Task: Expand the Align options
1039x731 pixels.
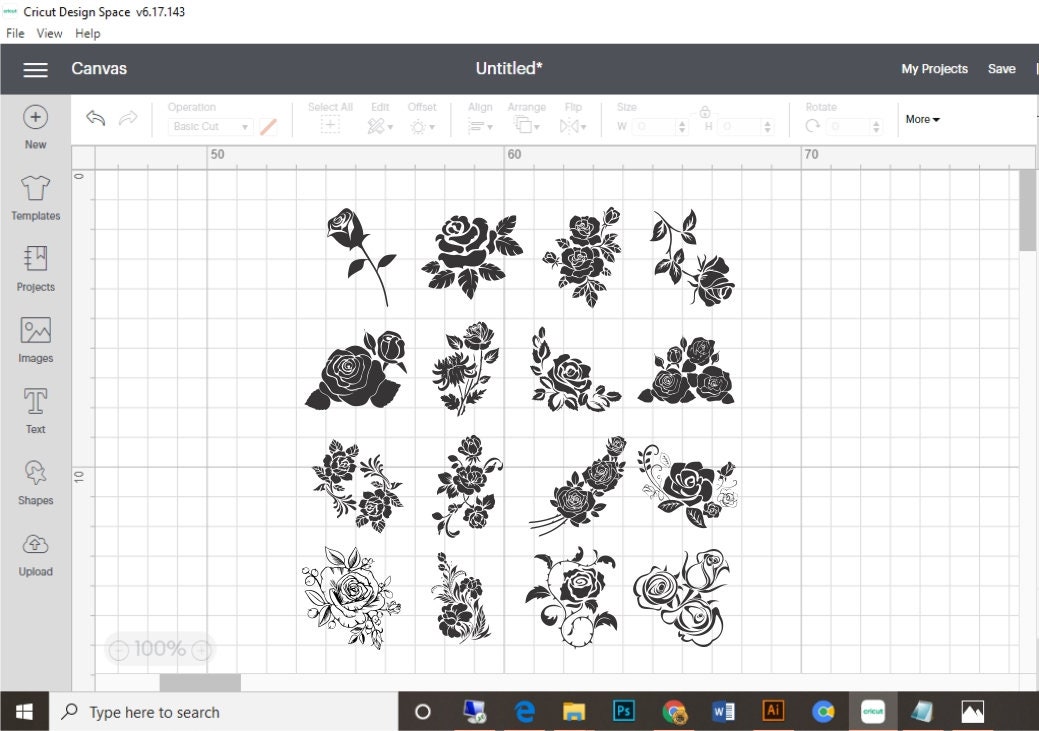Action: tap(480, 126)
